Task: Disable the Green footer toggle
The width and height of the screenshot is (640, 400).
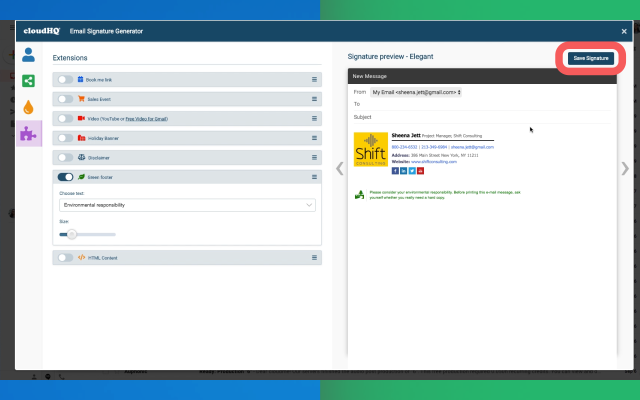Action: (65, 177)
